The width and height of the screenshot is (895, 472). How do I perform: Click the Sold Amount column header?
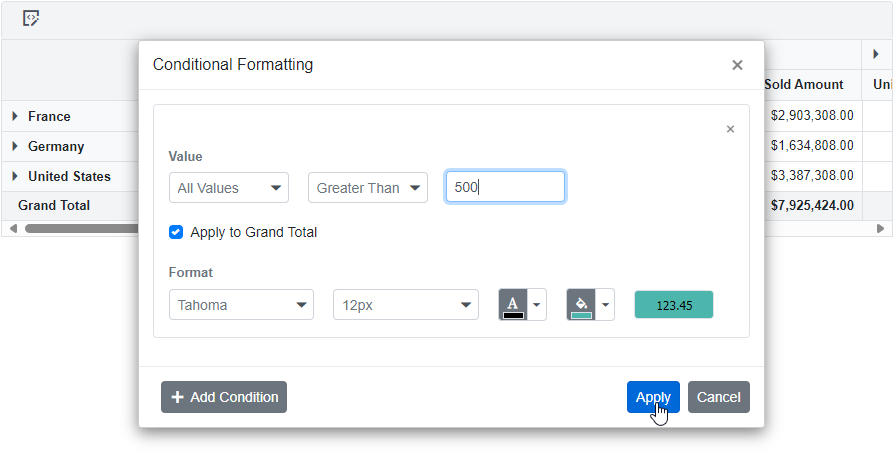click(804, 84)
